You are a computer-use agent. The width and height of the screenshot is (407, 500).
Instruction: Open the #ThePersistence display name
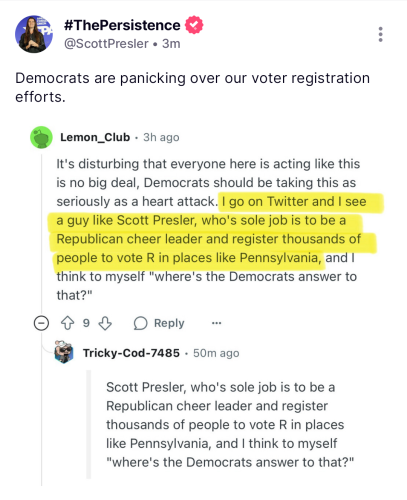[x=122, y=25]
